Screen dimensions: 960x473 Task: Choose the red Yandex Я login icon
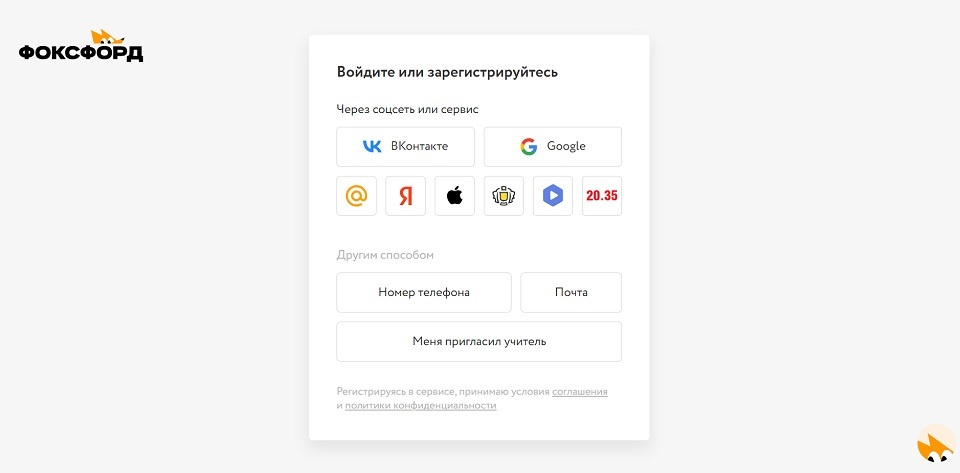pos(405,196)
